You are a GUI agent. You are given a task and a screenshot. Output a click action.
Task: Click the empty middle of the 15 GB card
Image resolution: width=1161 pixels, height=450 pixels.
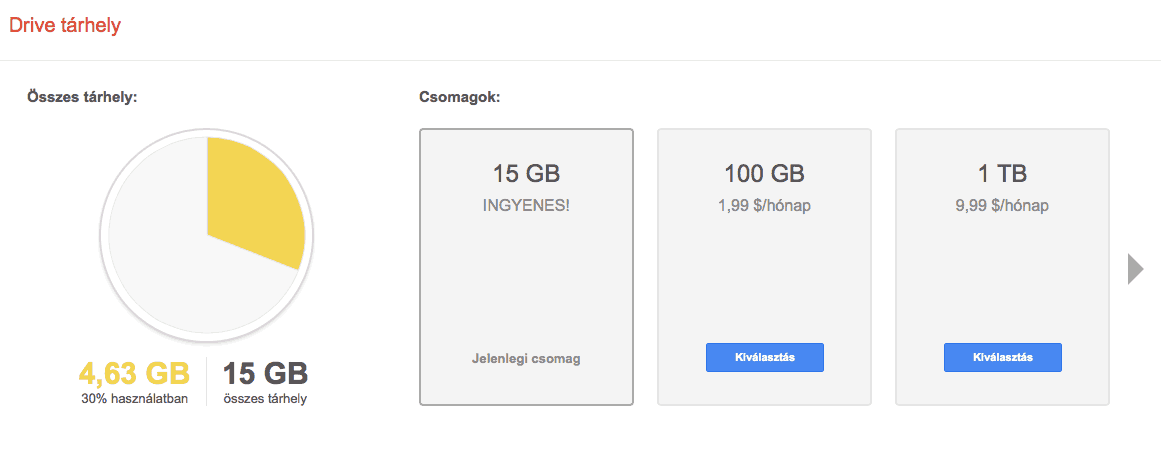[x=526, y=280]
